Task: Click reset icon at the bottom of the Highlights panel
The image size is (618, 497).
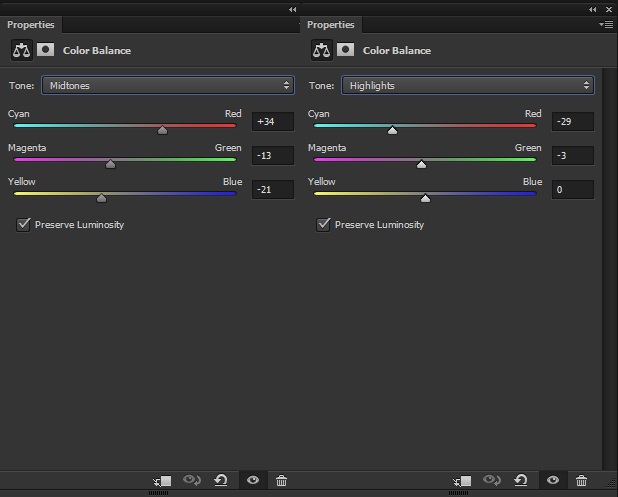Action: click(x=521, y=481)
